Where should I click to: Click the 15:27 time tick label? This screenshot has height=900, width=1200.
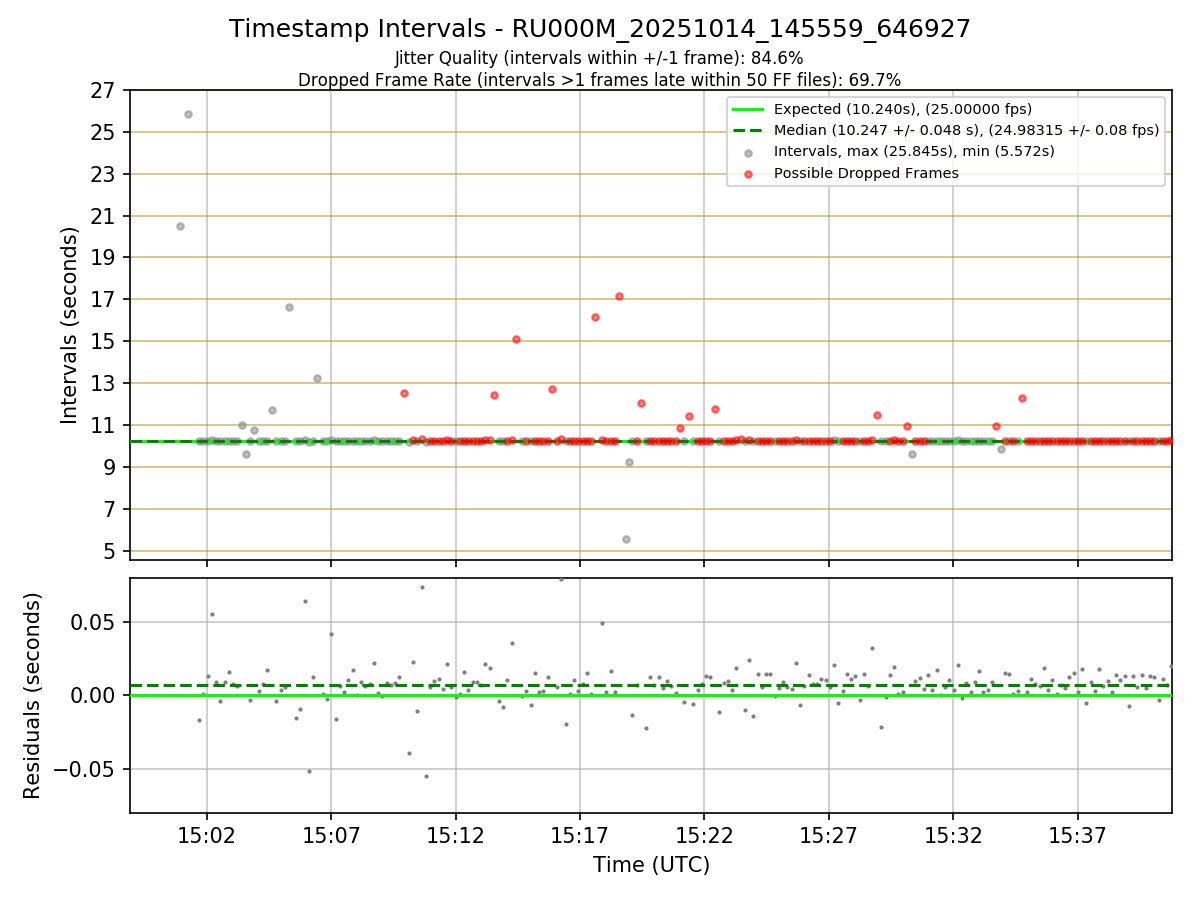(x=829, y=834)
